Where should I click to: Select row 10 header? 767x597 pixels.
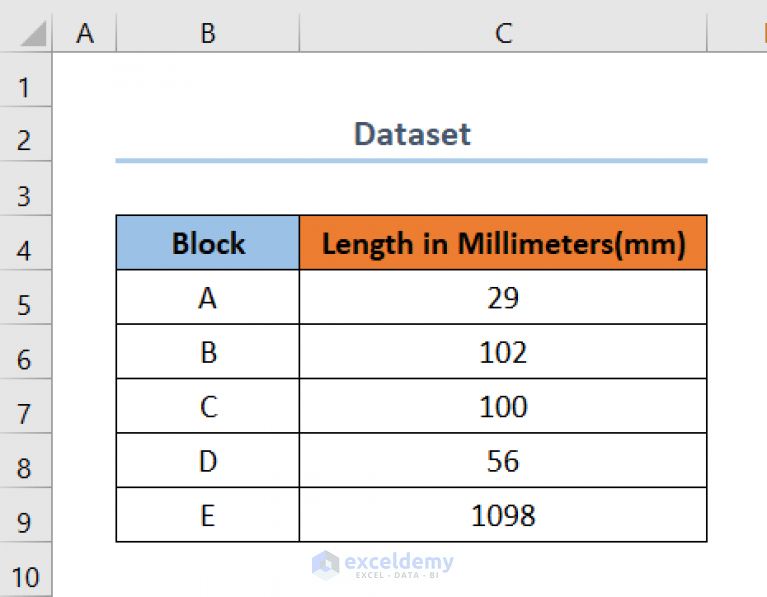coord(26,577)
